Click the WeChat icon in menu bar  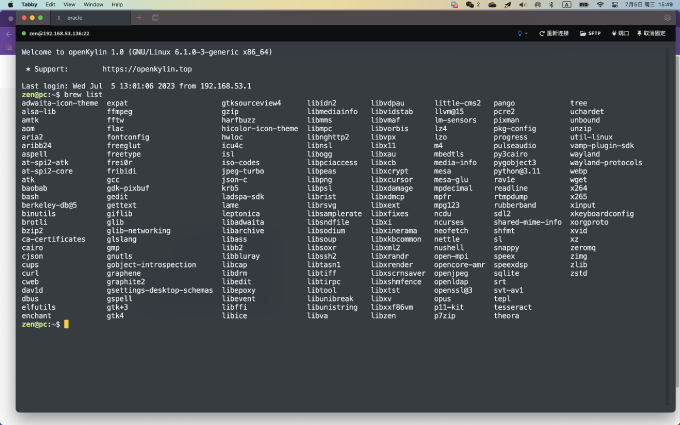click(470, 4)
